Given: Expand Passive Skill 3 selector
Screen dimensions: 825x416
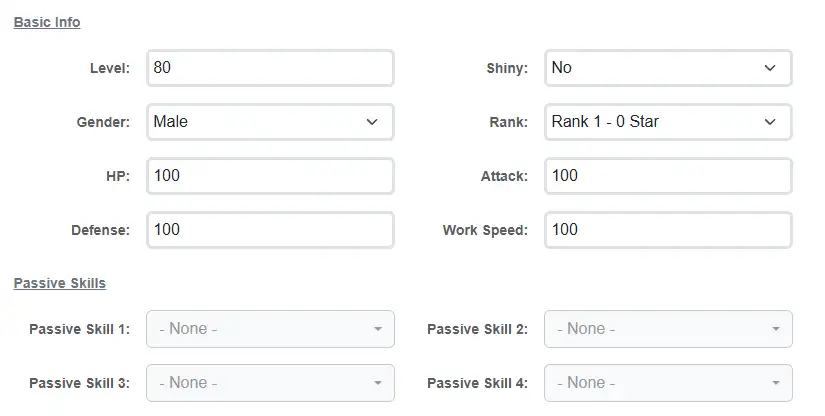Looking at the screenshot, I should [270, 383].
